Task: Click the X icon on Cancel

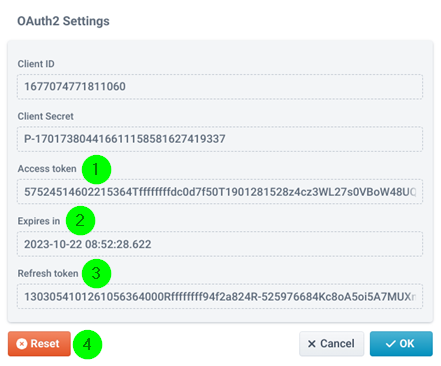Action: (x=312, y=344)
